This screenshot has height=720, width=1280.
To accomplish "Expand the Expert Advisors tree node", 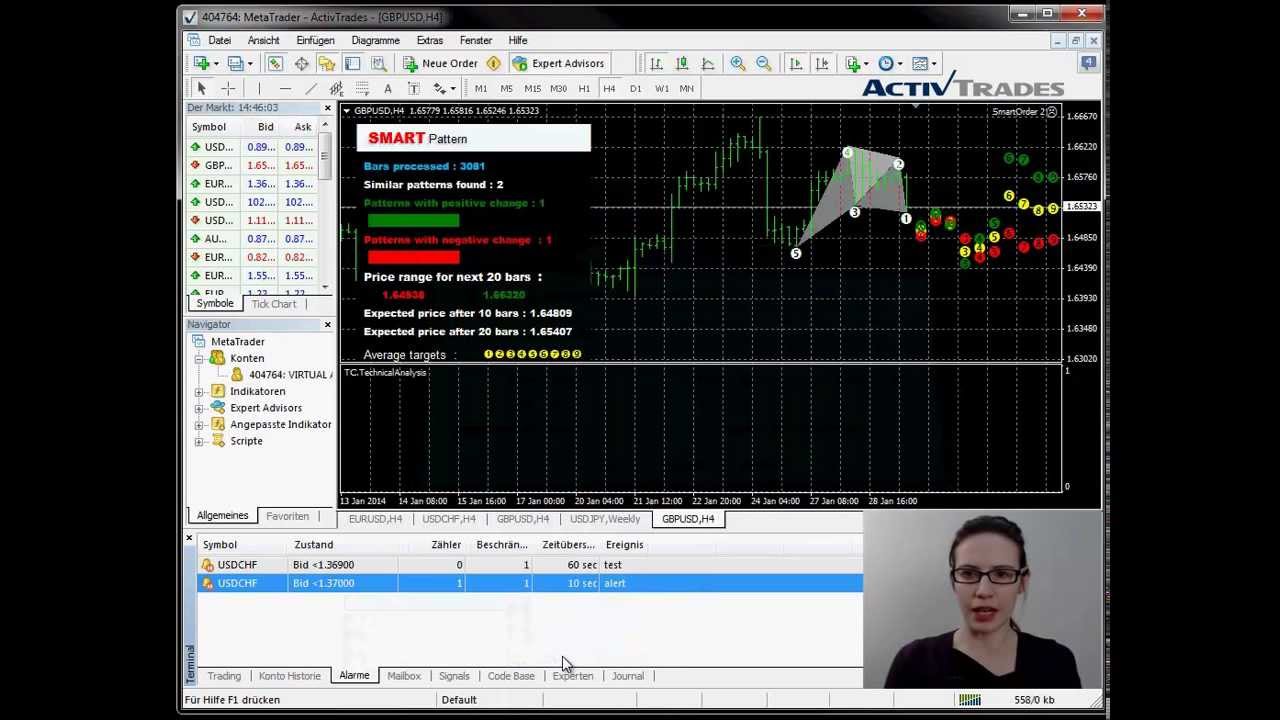I will [199, 408].
